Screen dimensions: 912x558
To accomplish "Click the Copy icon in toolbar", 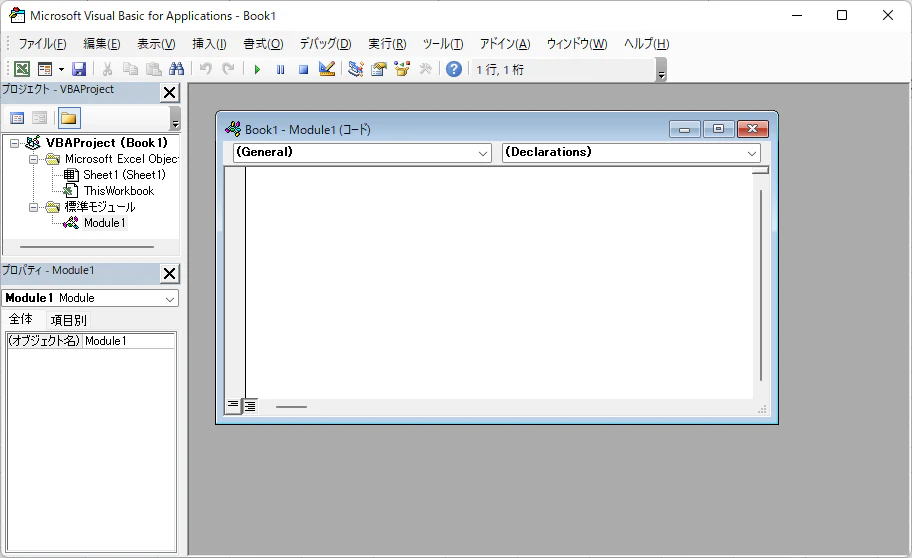I will 130,69.
